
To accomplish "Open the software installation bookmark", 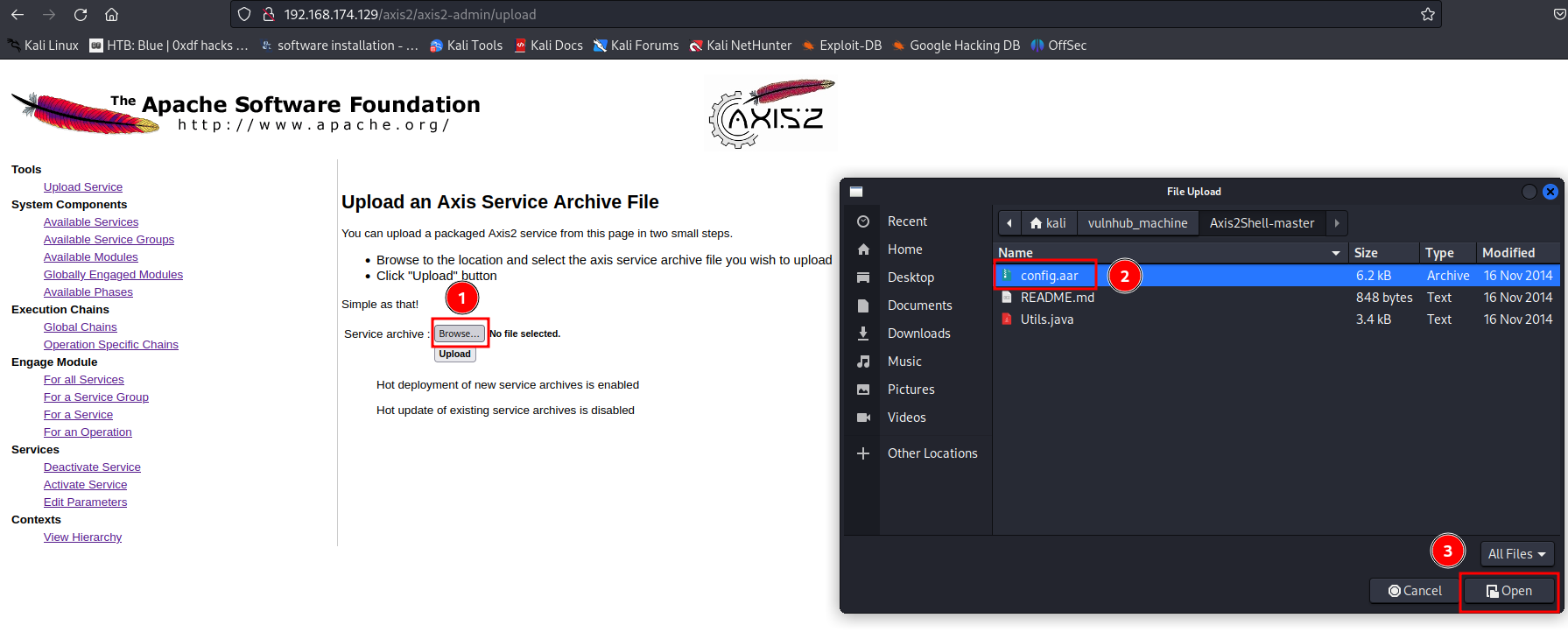I will (340, 46).
